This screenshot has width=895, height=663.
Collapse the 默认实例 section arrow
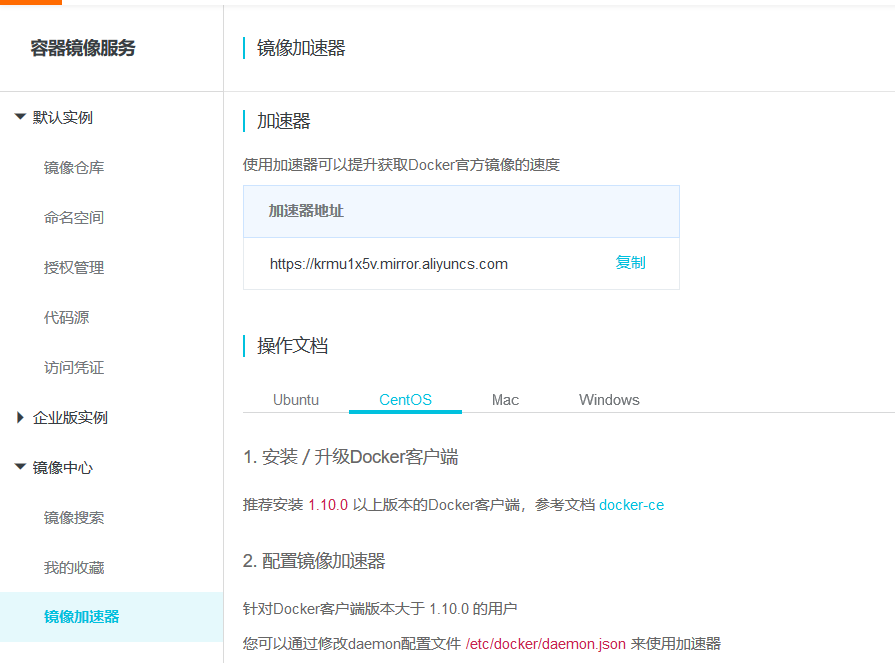(x=20, y=117)
